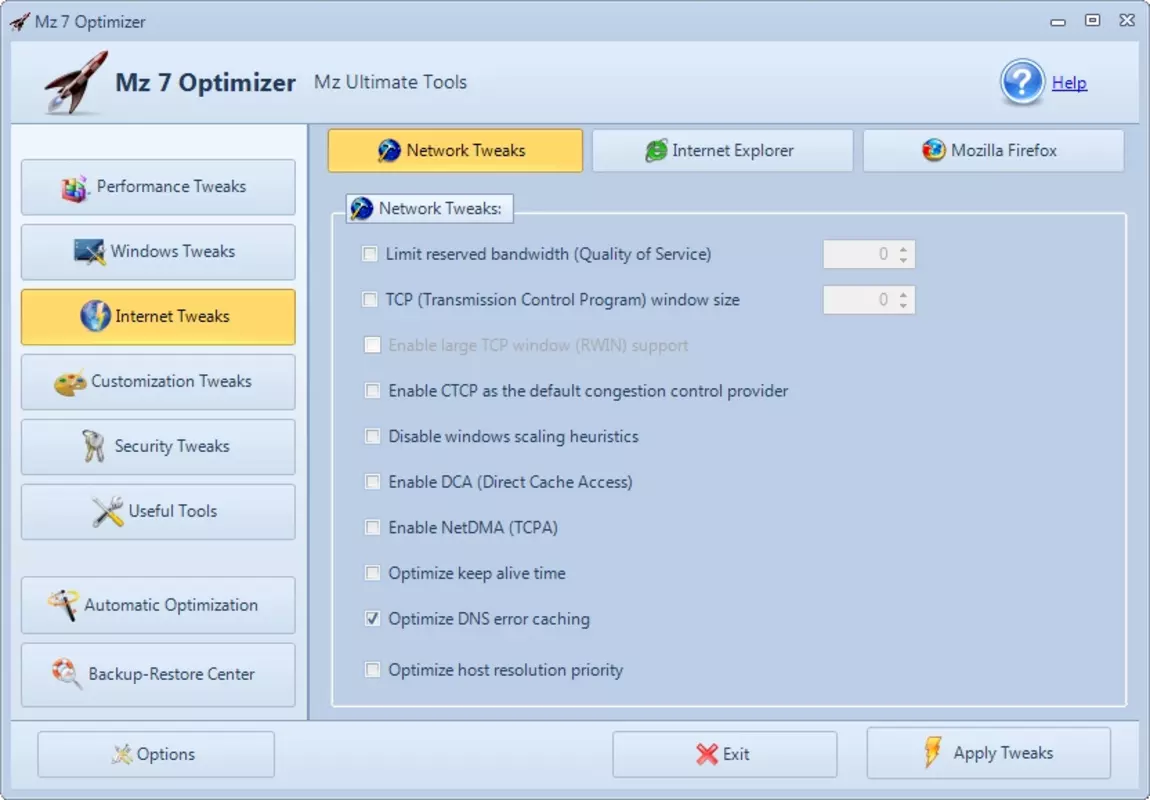This screenshot has height=800, width=1150.
Task: Switch to Mozilla Firefox tab
Action: (993, 150)
